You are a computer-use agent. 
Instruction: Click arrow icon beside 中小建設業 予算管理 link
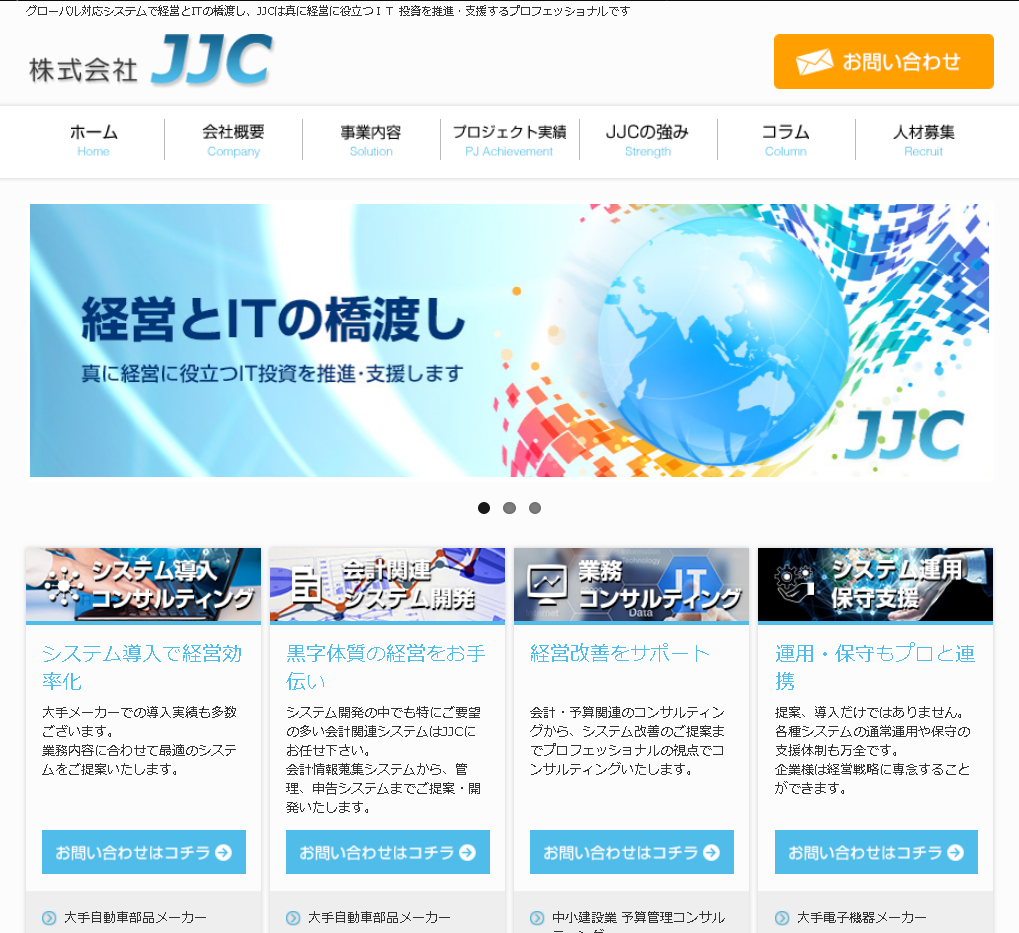tap(538, 918)
